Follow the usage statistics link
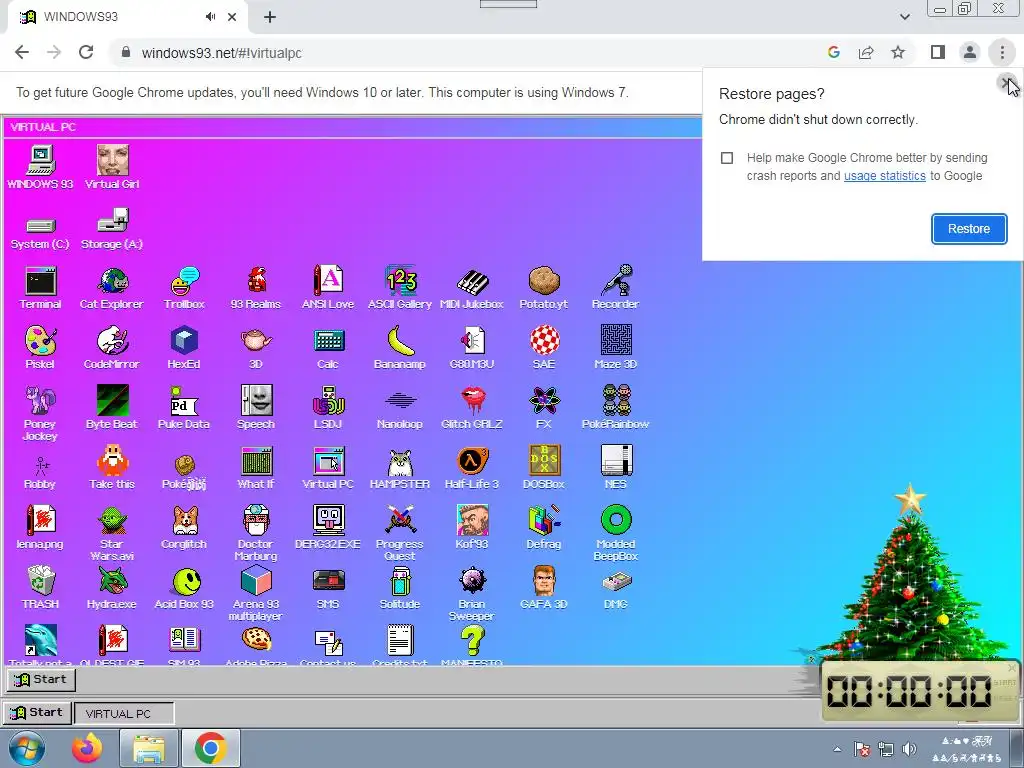Image resolution: width=1024 pixels, height=768 pixels. tap(884, 176)
